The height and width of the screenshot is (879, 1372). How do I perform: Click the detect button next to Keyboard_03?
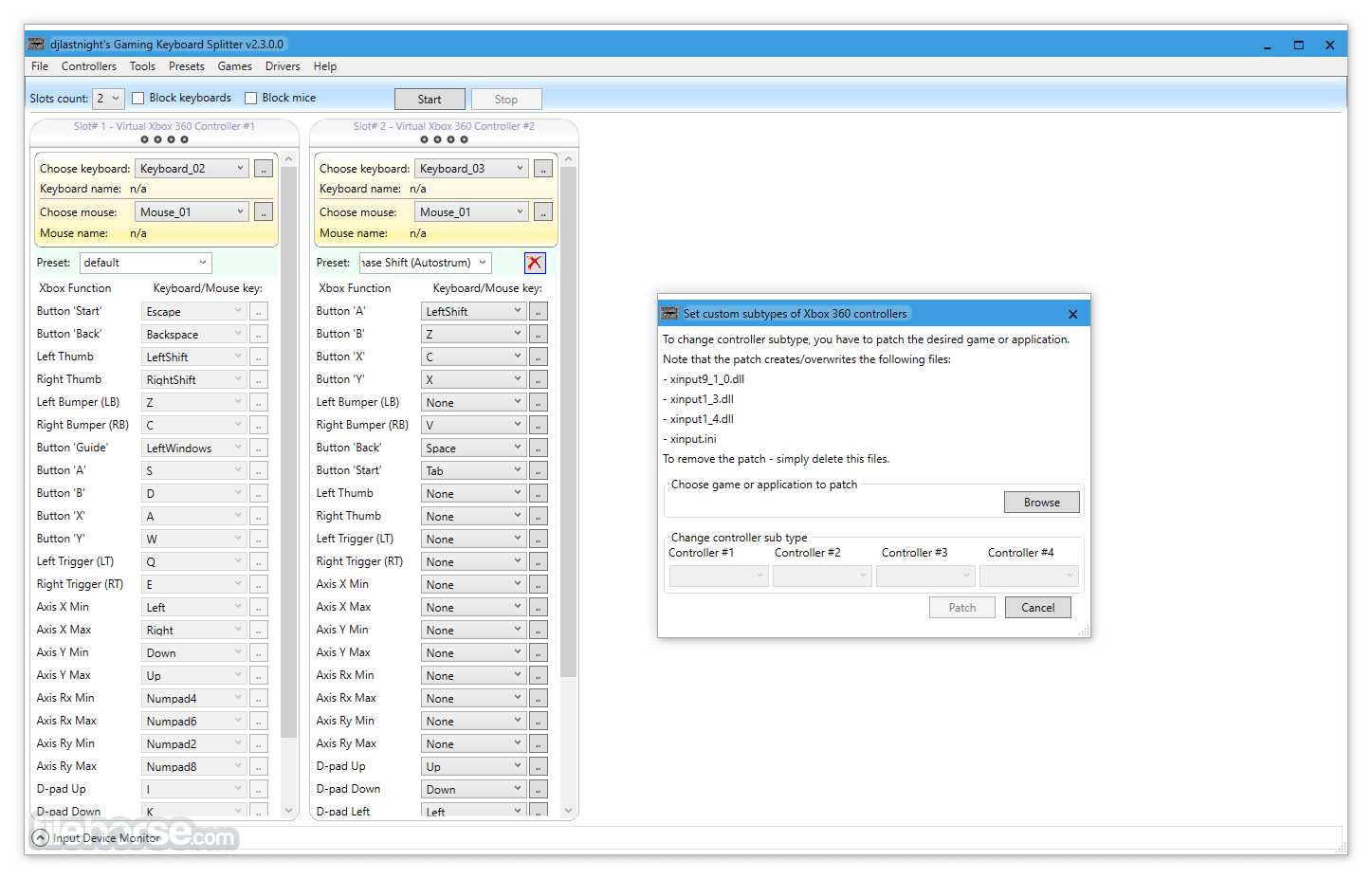543,169
